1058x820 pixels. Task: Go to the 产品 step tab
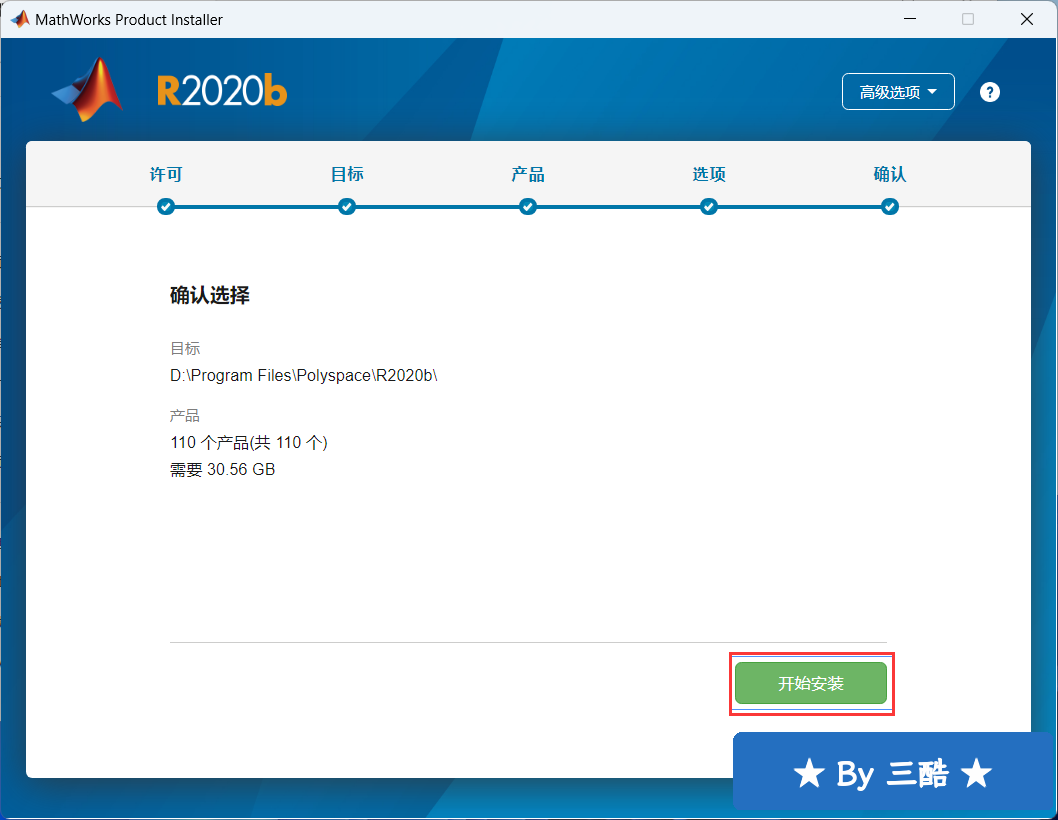click(x=528, y=174)
